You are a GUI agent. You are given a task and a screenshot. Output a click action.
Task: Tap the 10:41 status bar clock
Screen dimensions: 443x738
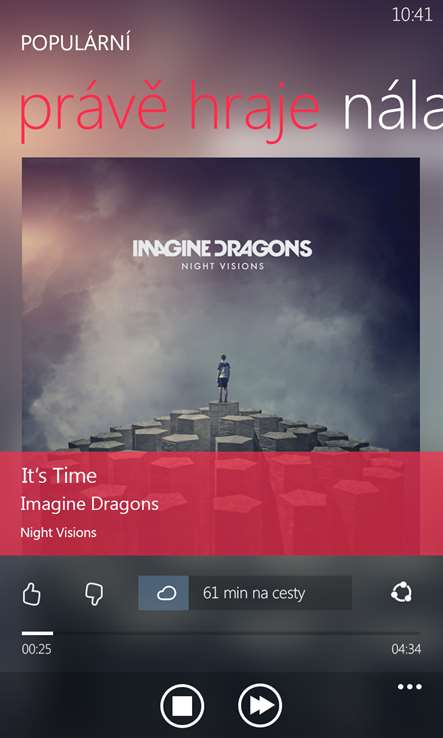point(412,15)
